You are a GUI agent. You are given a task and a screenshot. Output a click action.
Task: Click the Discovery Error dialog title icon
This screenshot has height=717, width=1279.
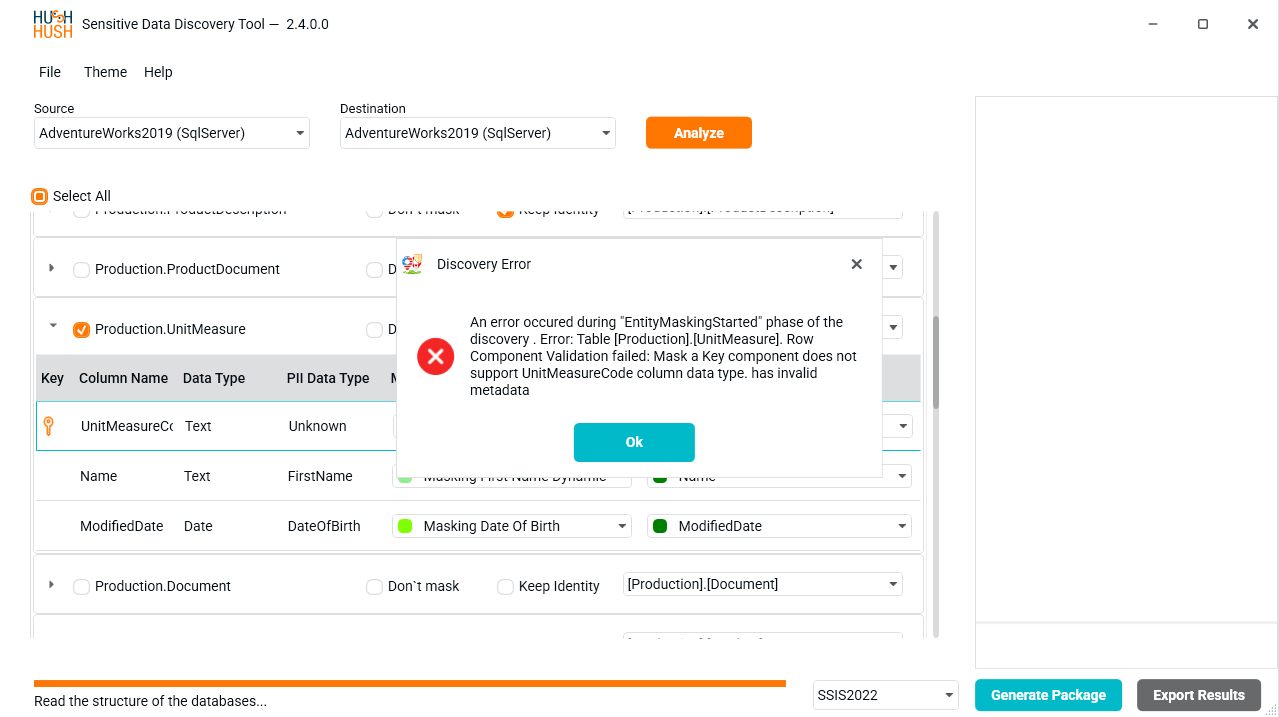pyautogui.click(x=412, y=264)
